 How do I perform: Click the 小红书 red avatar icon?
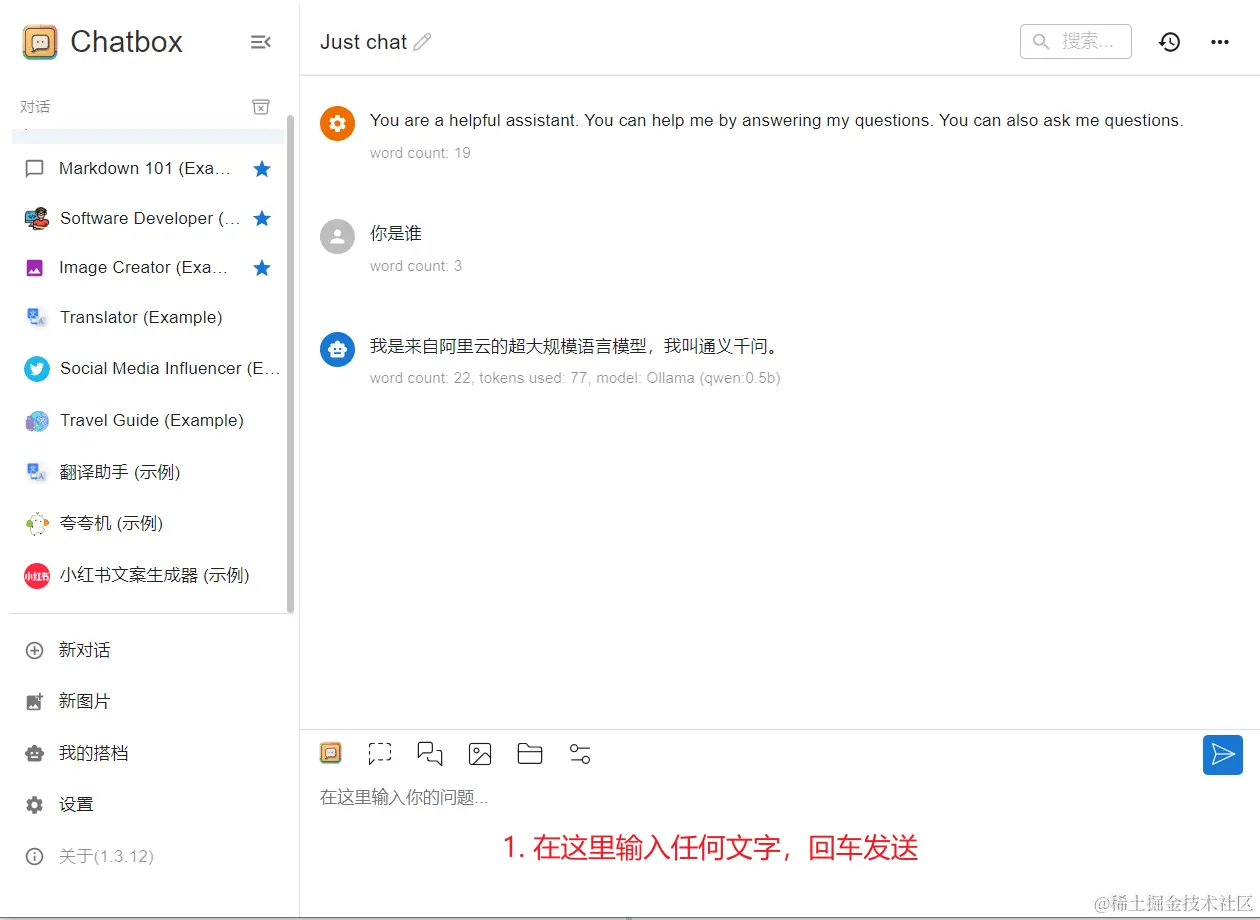pyautogui.click(x=37, y=576)
